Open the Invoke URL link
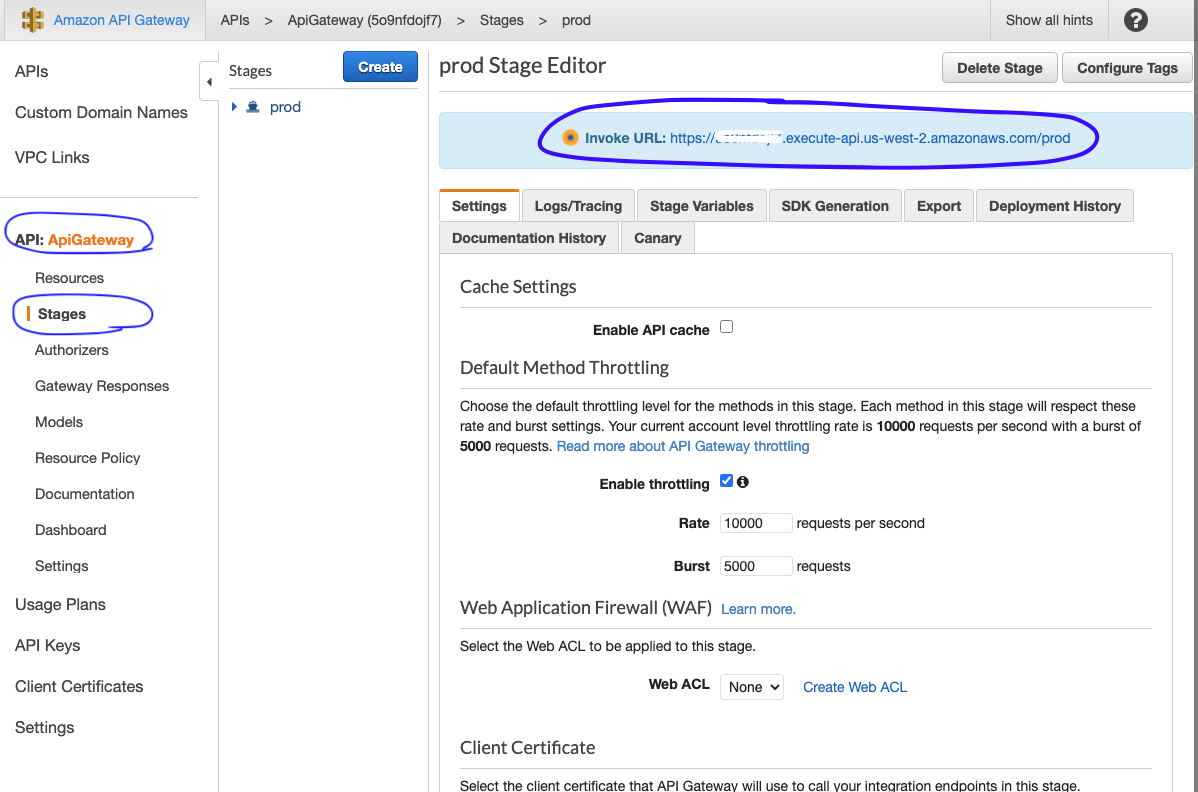Image resolution: width=1198 pixels, height=792 pixels. tap(870, 138)
